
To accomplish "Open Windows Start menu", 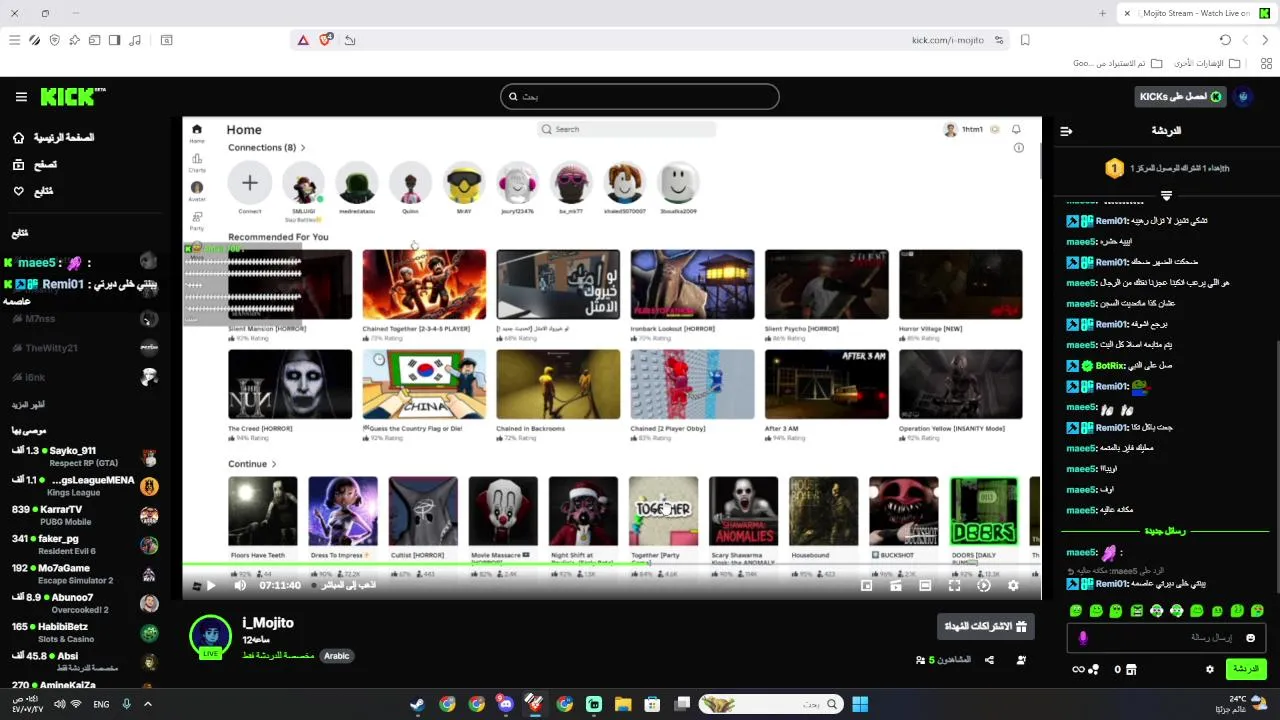I will click(x=860, y=704).
